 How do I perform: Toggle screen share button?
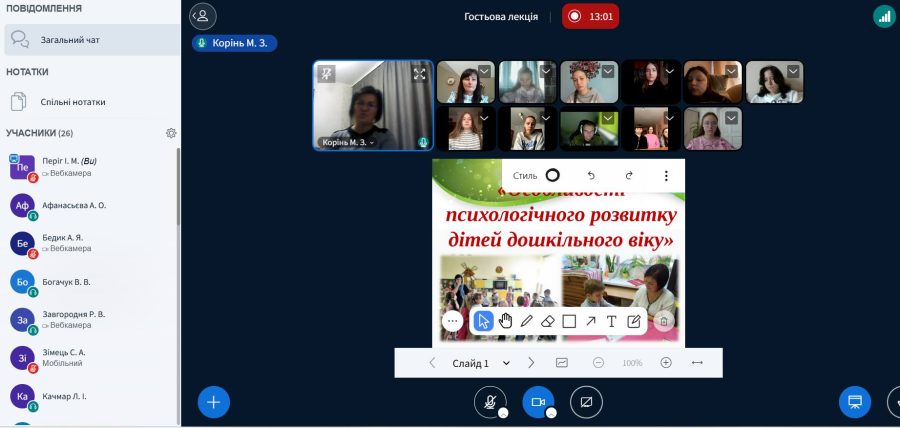pyautogui.click(x=587, y=402)
